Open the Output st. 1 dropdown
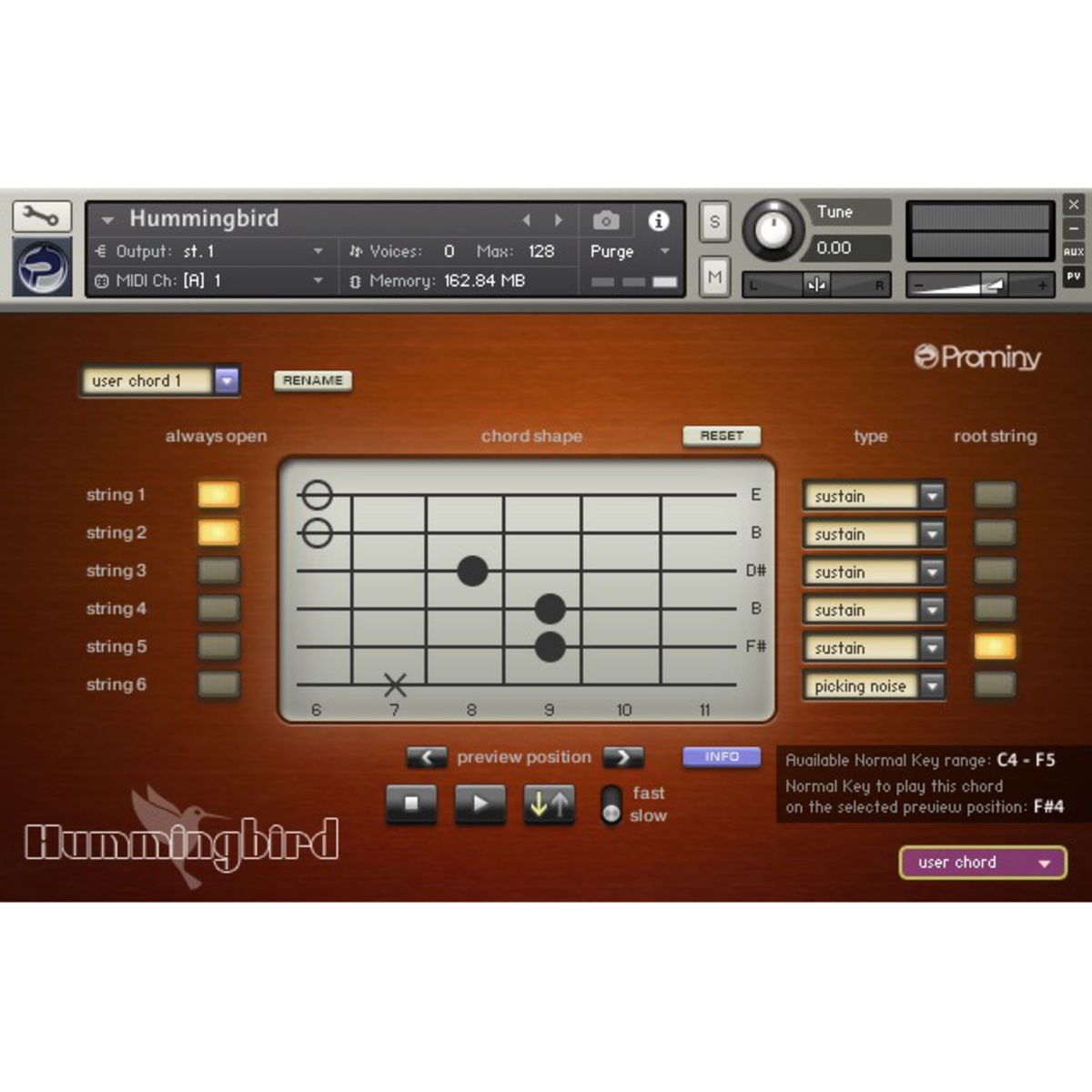This screenshot has height=1092, width=1092. (318, 251)
